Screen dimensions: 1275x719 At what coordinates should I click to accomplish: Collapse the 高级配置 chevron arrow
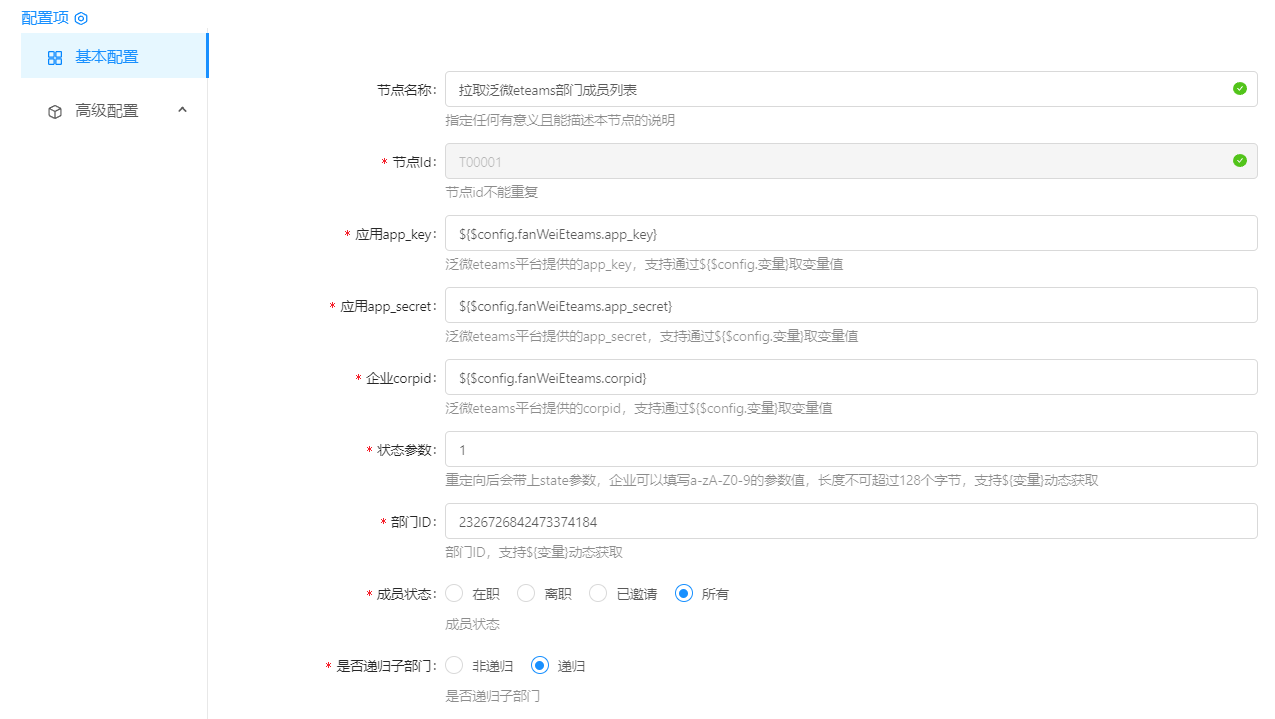(x=182, y=110)
